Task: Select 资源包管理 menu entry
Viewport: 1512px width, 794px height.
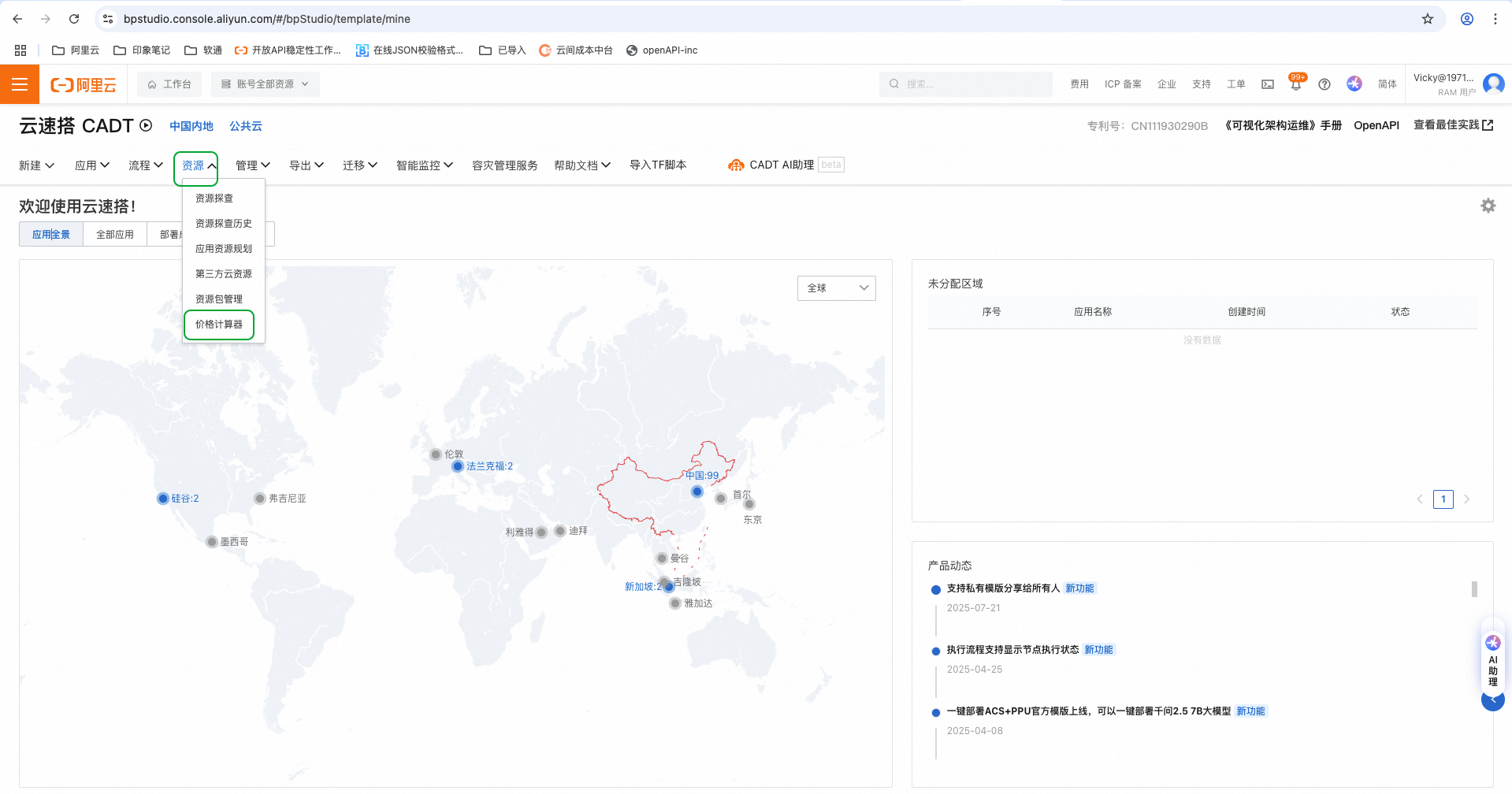Action: (x=223, y=299)
